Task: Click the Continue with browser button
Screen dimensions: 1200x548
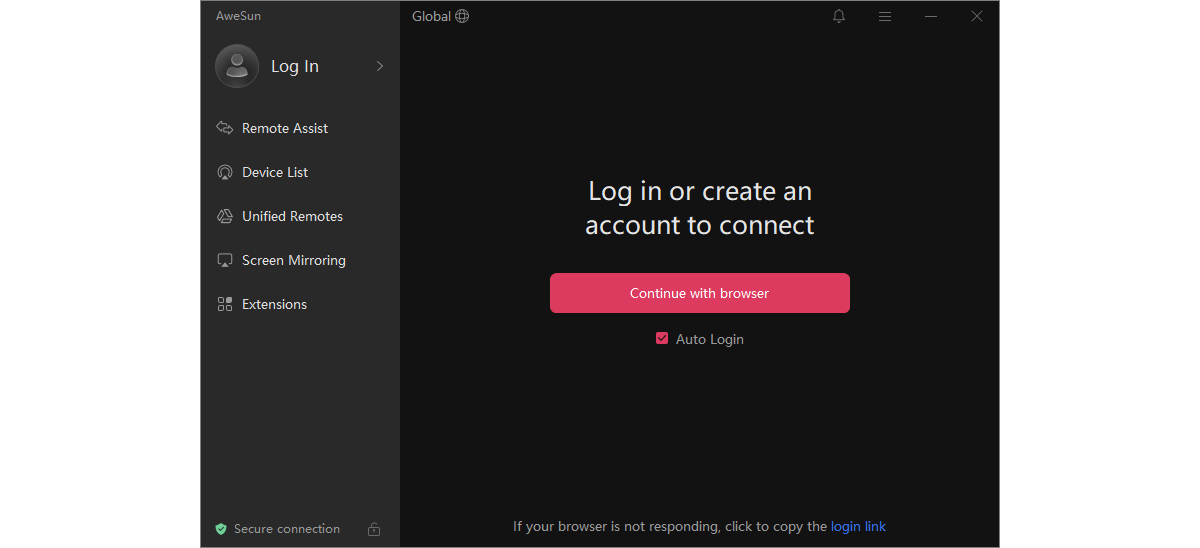Action: [700, 293]
